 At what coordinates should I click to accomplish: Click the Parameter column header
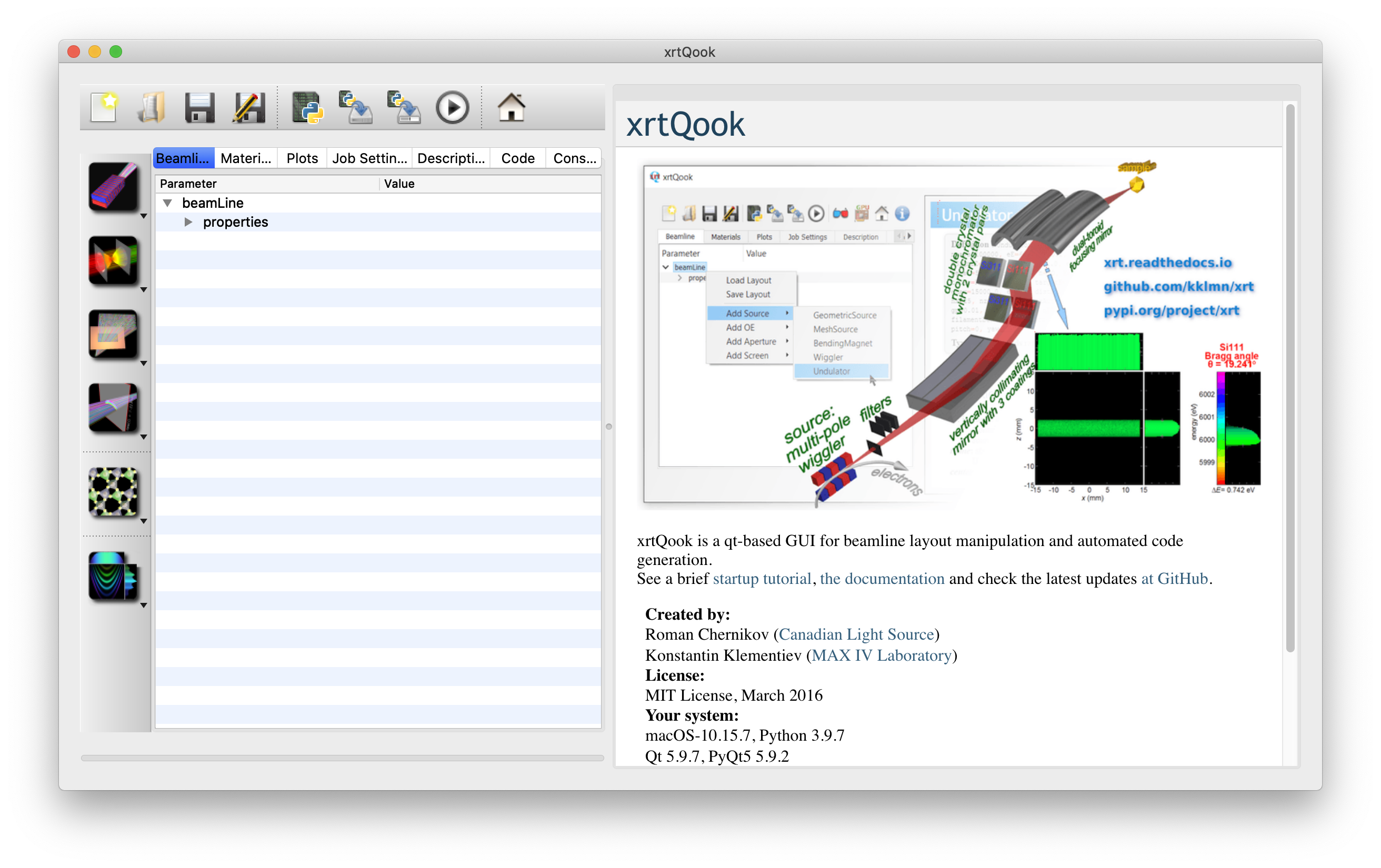click(x=267, y=184)
